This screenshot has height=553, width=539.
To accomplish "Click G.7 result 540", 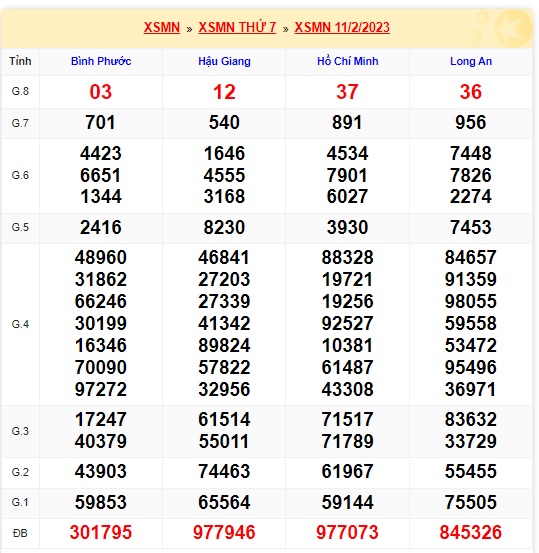I will (224, 123).
